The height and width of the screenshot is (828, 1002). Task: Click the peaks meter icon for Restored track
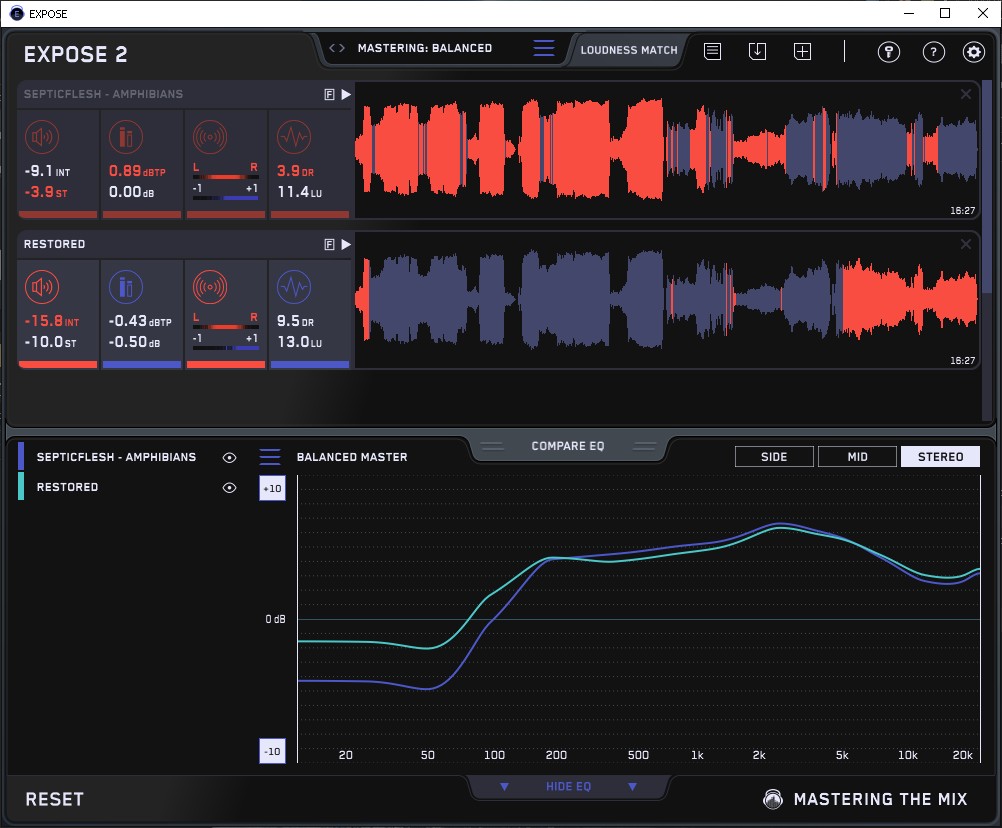[126, 287]
